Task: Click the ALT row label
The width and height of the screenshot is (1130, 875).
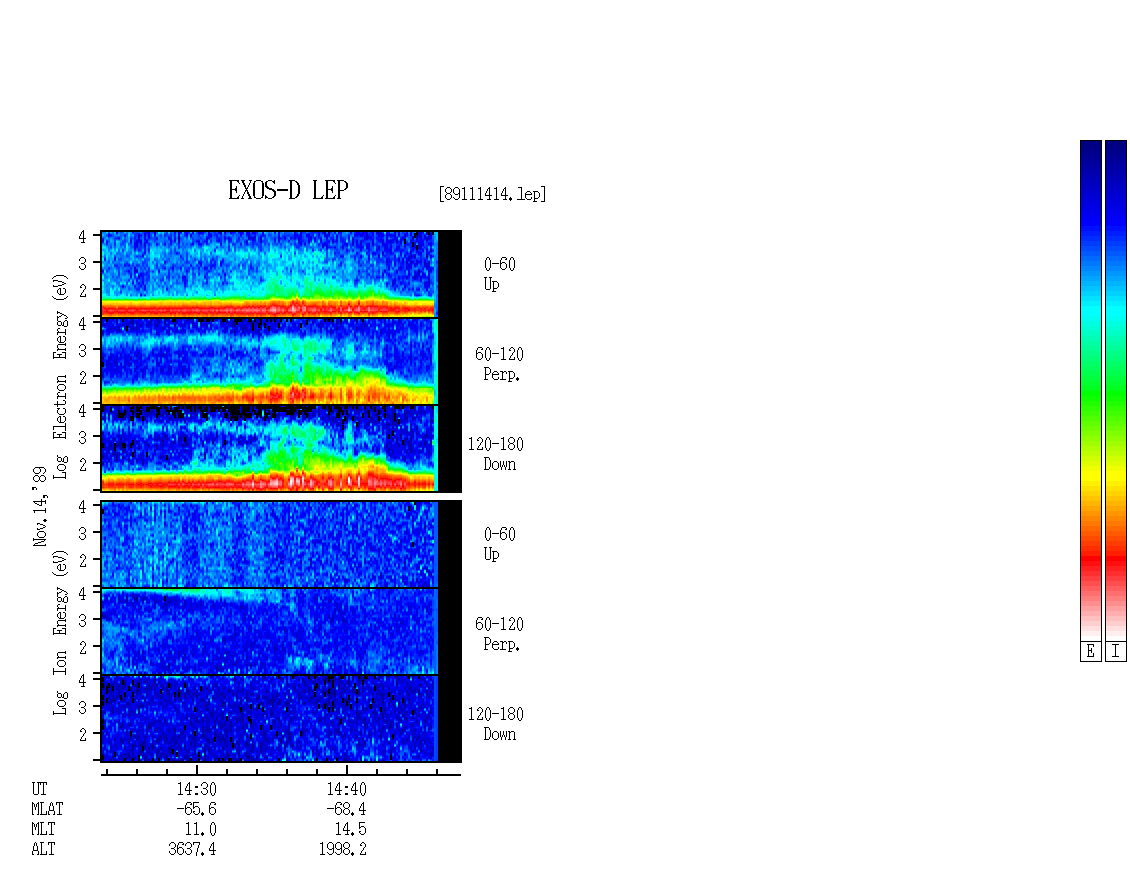Action: pos(43,850)
